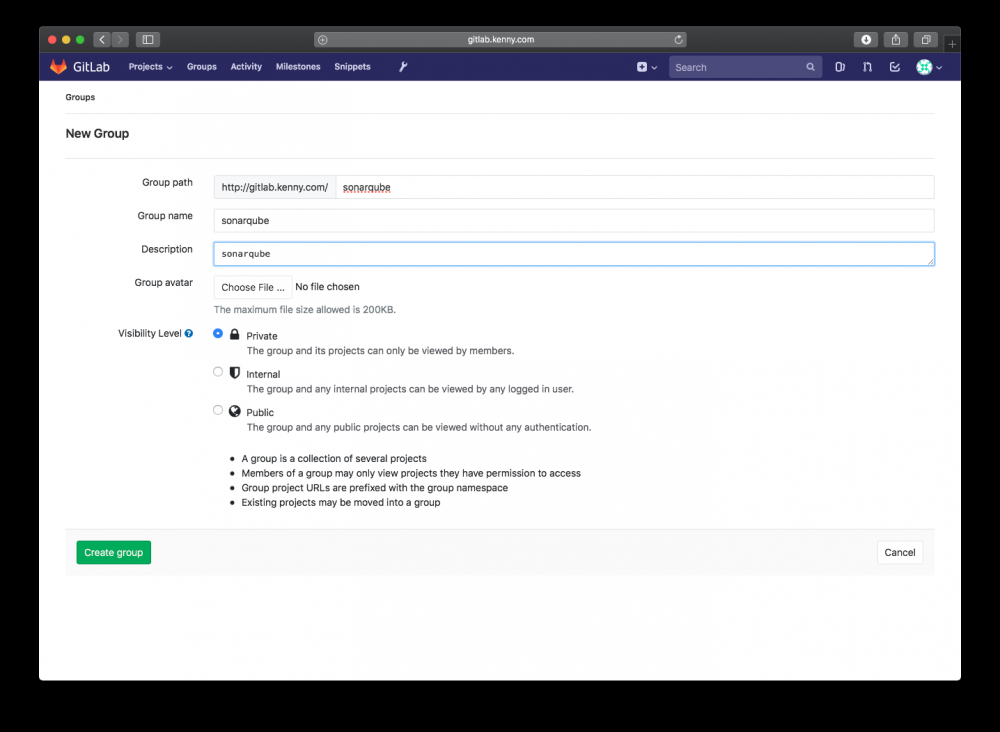The width and height of the screenshot is (1000, 732).
Task: Focus the Group path input field
Action: click(x=635, y=187)
